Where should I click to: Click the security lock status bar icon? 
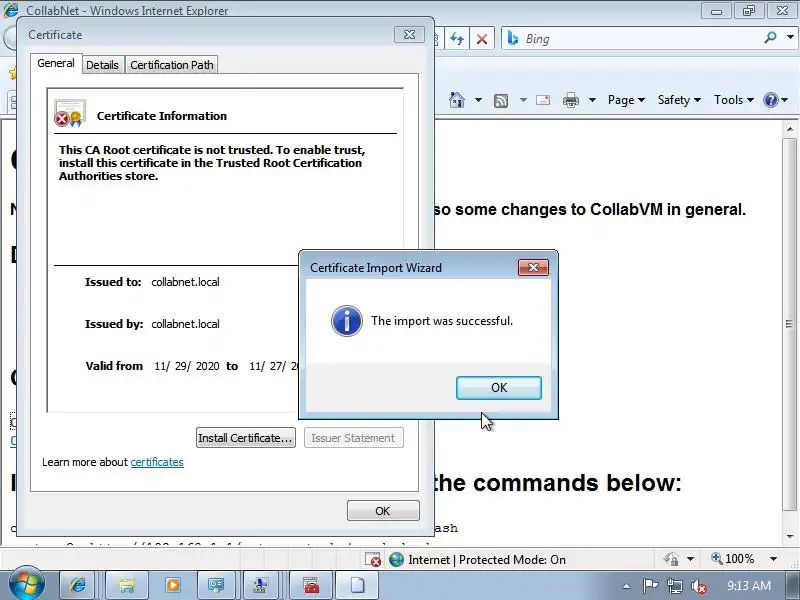click(671, 559)
